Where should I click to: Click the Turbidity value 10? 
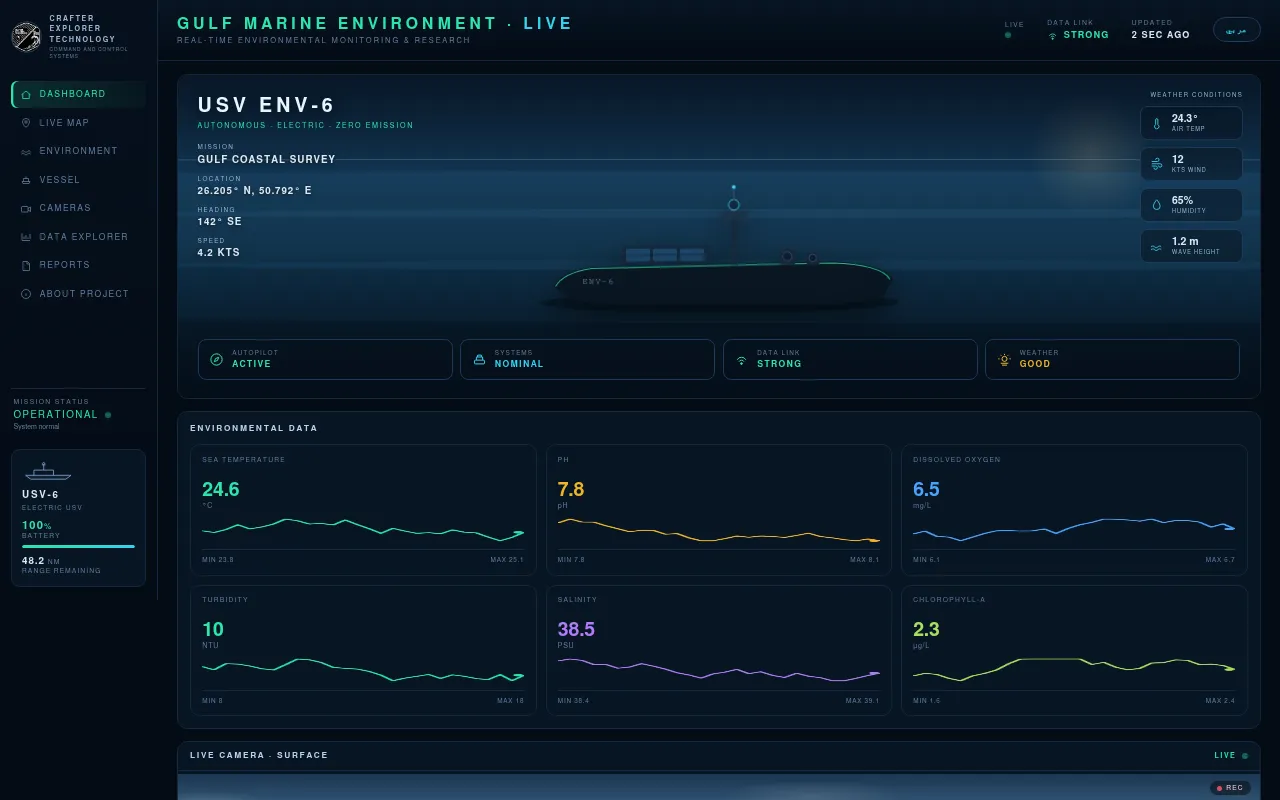[213, 630]
